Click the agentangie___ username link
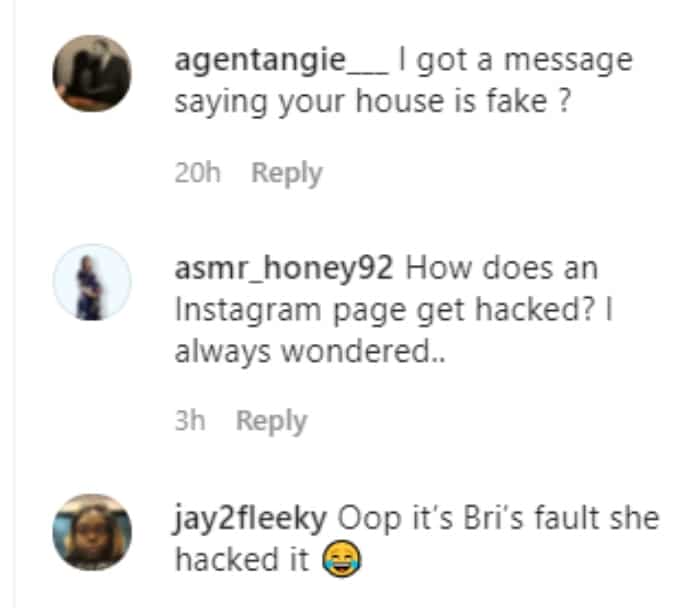The image size is (680, 608). [281, 61]
